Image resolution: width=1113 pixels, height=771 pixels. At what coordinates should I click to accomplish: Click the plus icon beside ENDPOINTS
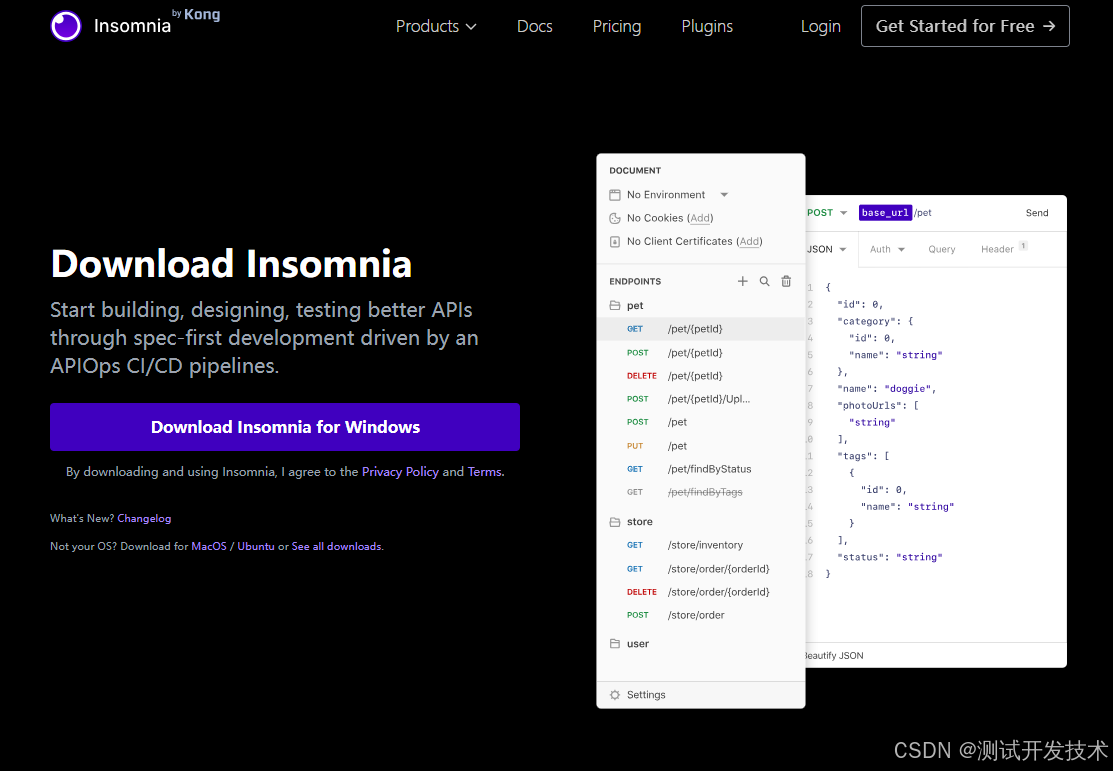click(742, 281)
